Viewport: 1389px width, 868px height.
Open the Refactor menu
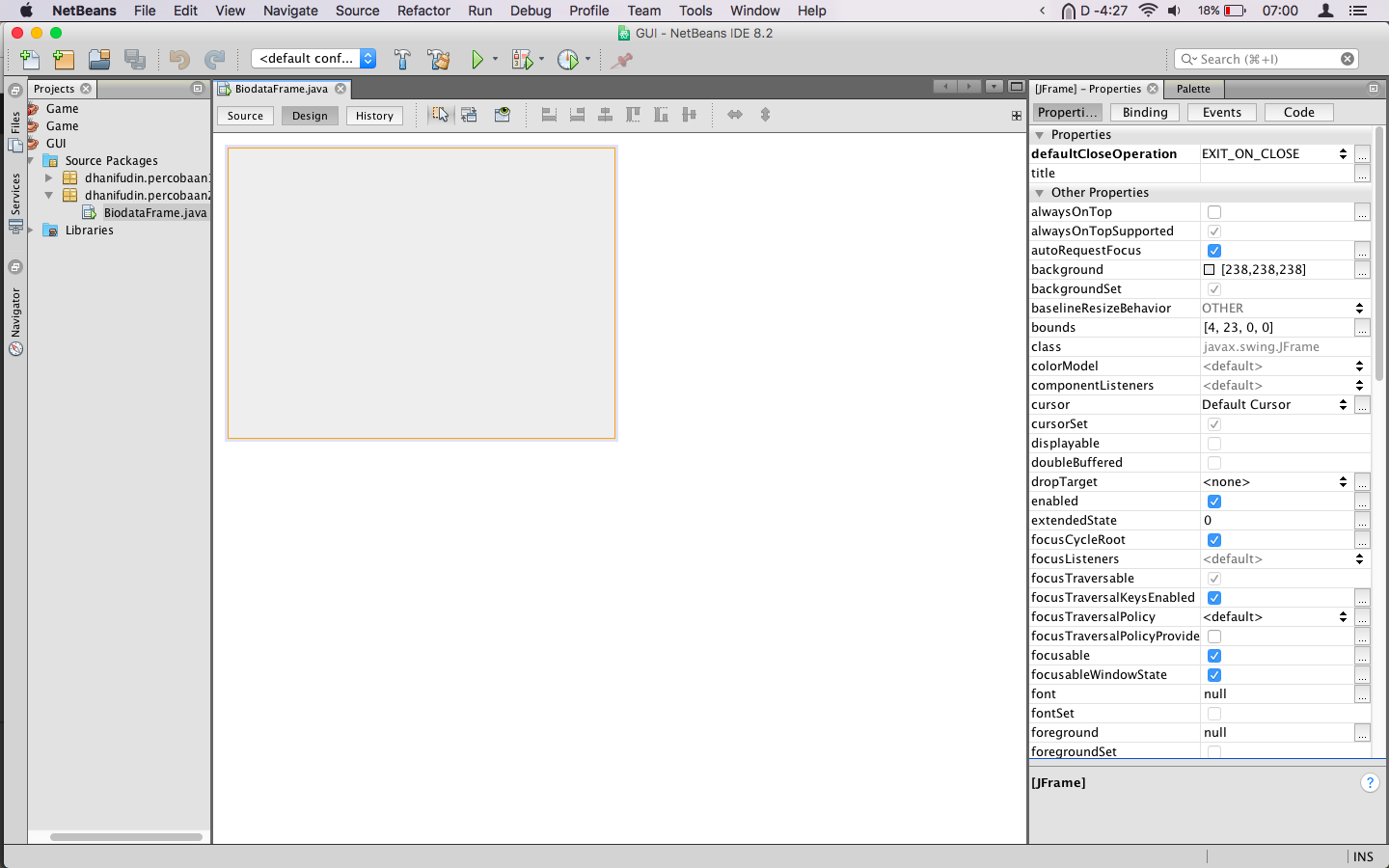point(423,11)
